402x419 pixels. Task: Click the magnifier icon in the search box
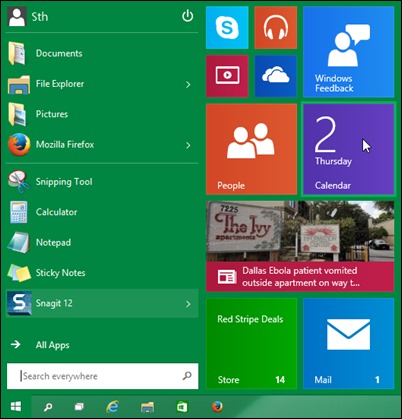pos(187,376)
